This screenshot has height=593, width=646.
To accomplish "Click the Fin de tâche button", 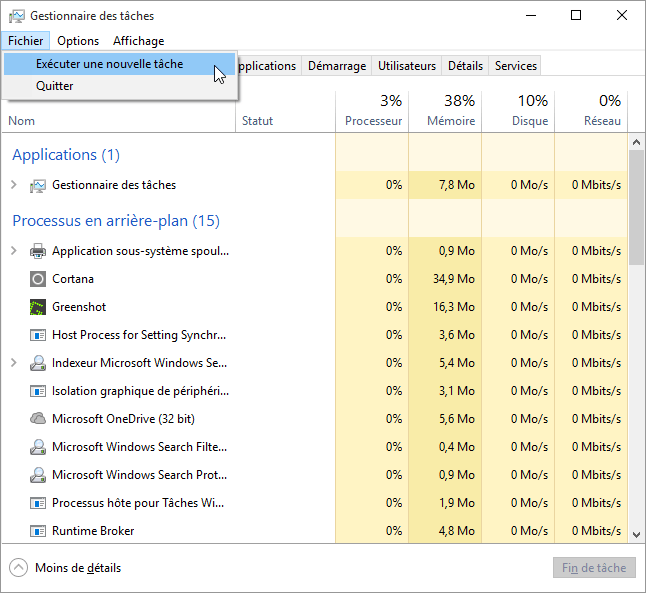I will coord(594,568).
